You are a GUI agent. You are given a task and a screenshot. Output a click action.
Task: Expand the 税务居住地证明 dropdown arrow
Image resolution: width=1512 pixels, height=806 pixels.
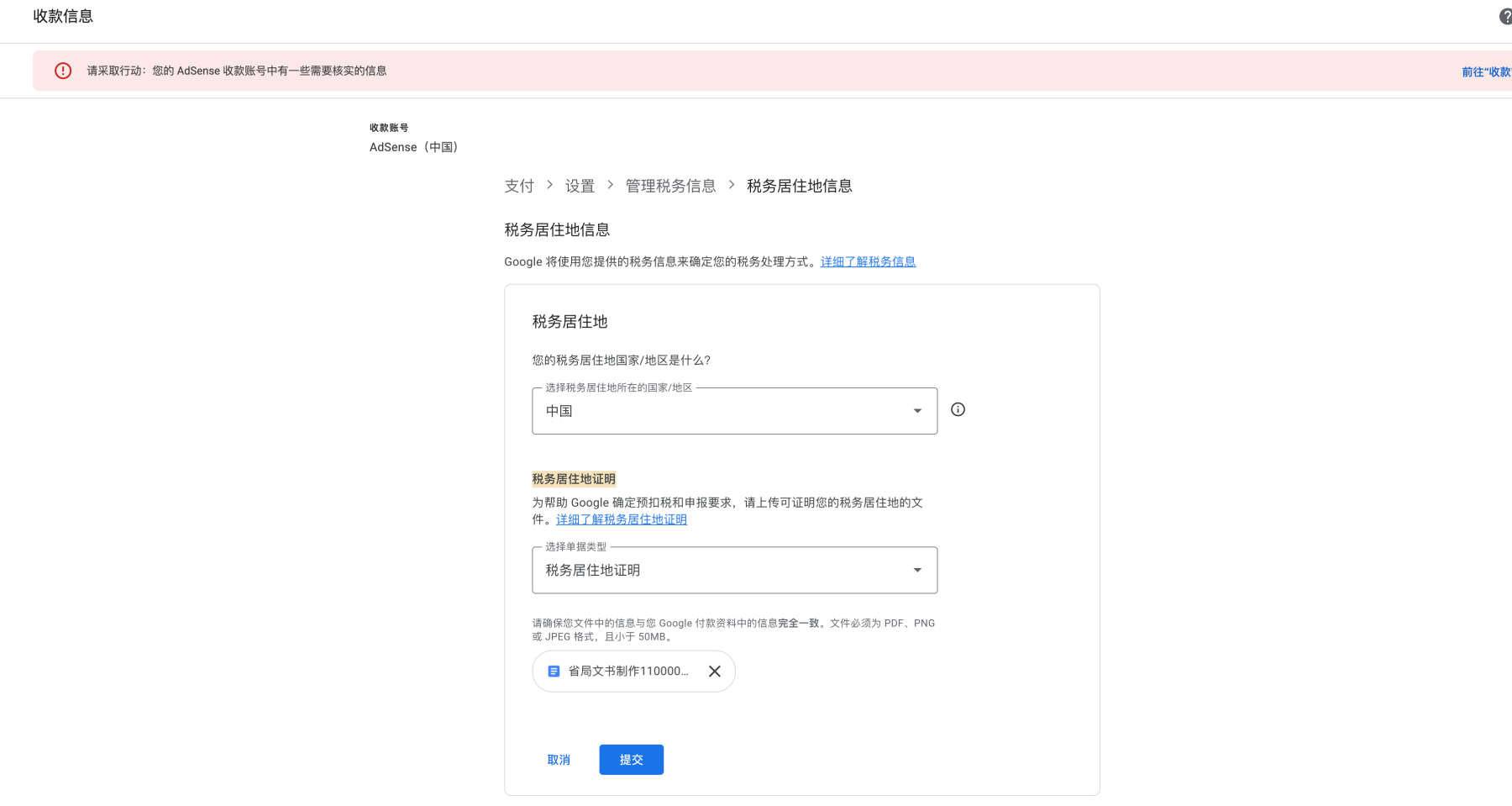point(916,570)
